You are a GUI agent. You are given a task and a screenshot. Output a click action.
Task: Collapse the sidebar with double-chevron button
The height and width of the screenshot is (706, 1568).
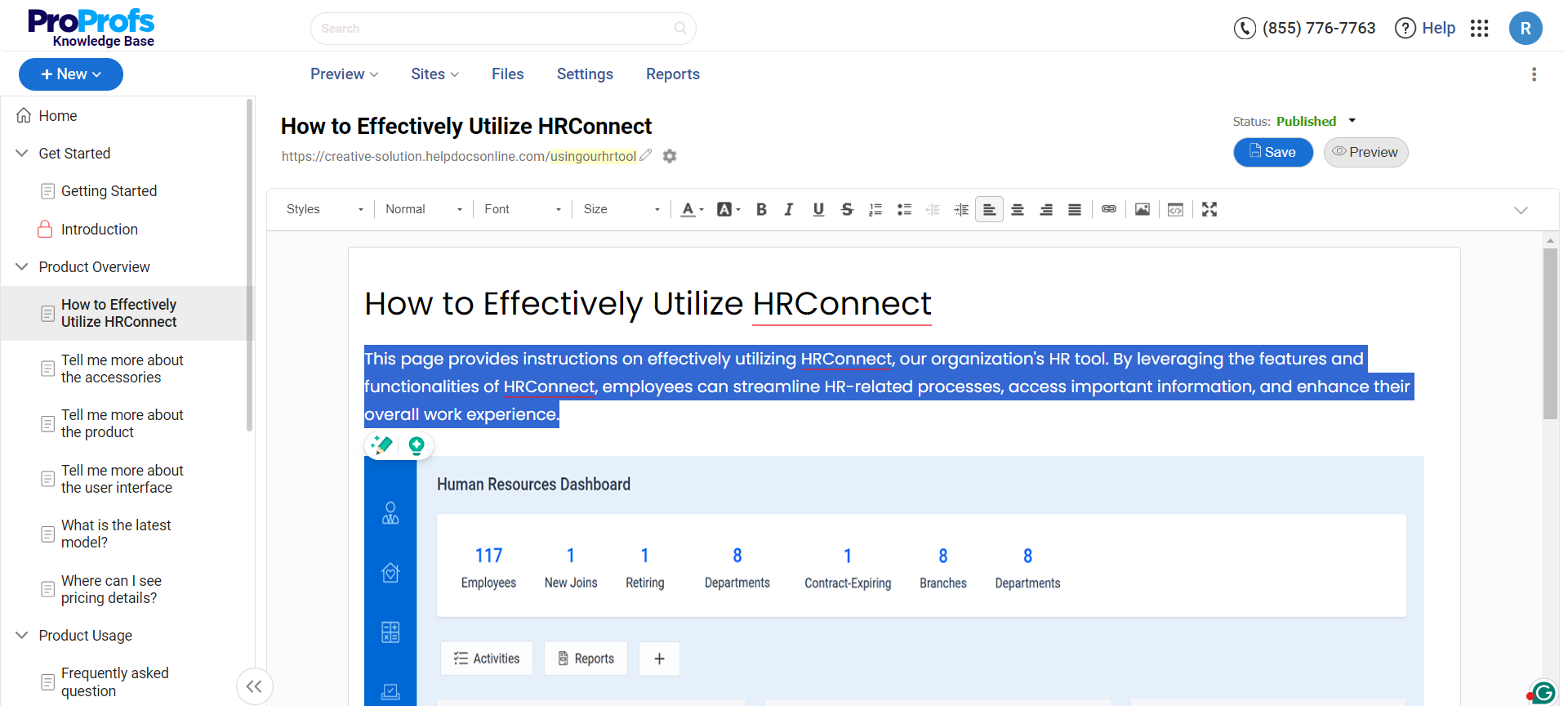coord(254,686)
